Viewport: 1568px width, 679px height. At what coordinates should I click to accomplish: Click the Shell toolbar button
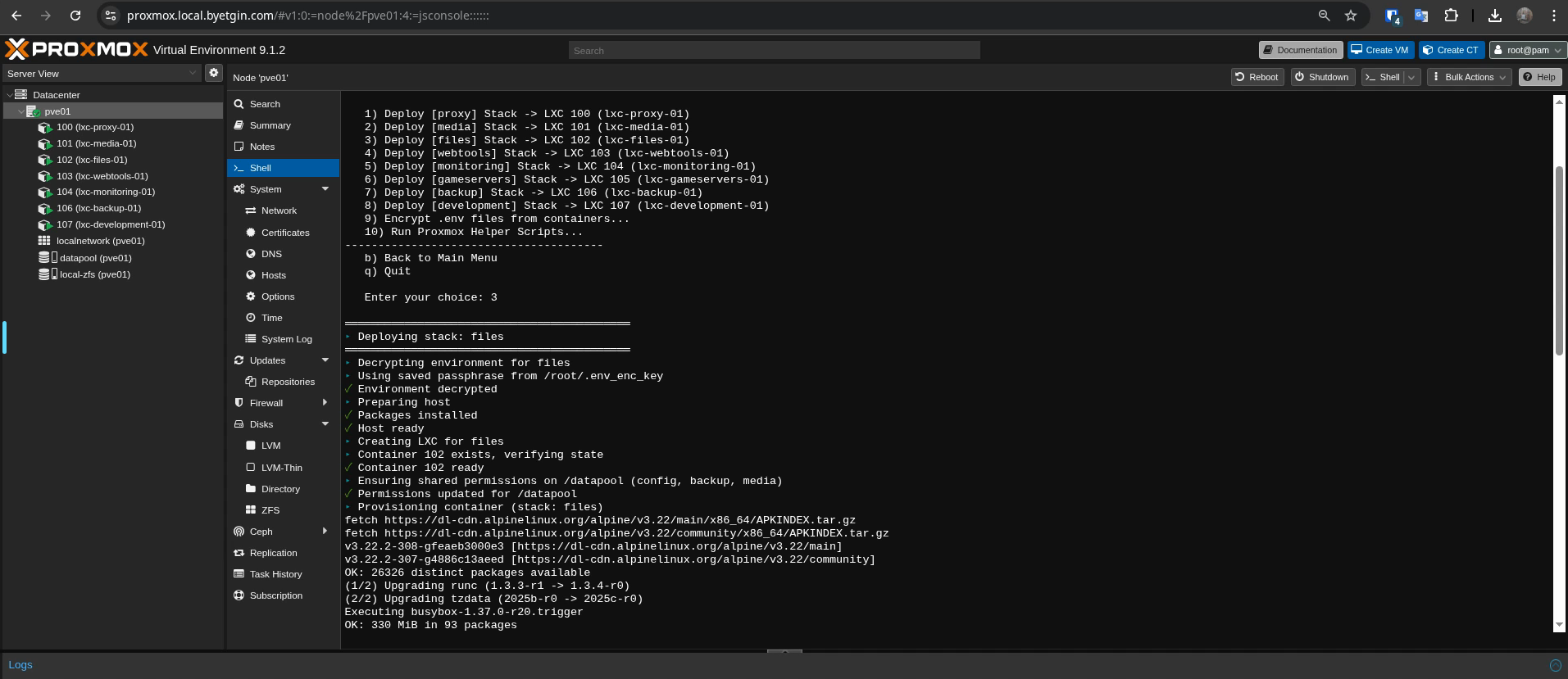[x=1383, y=77]
